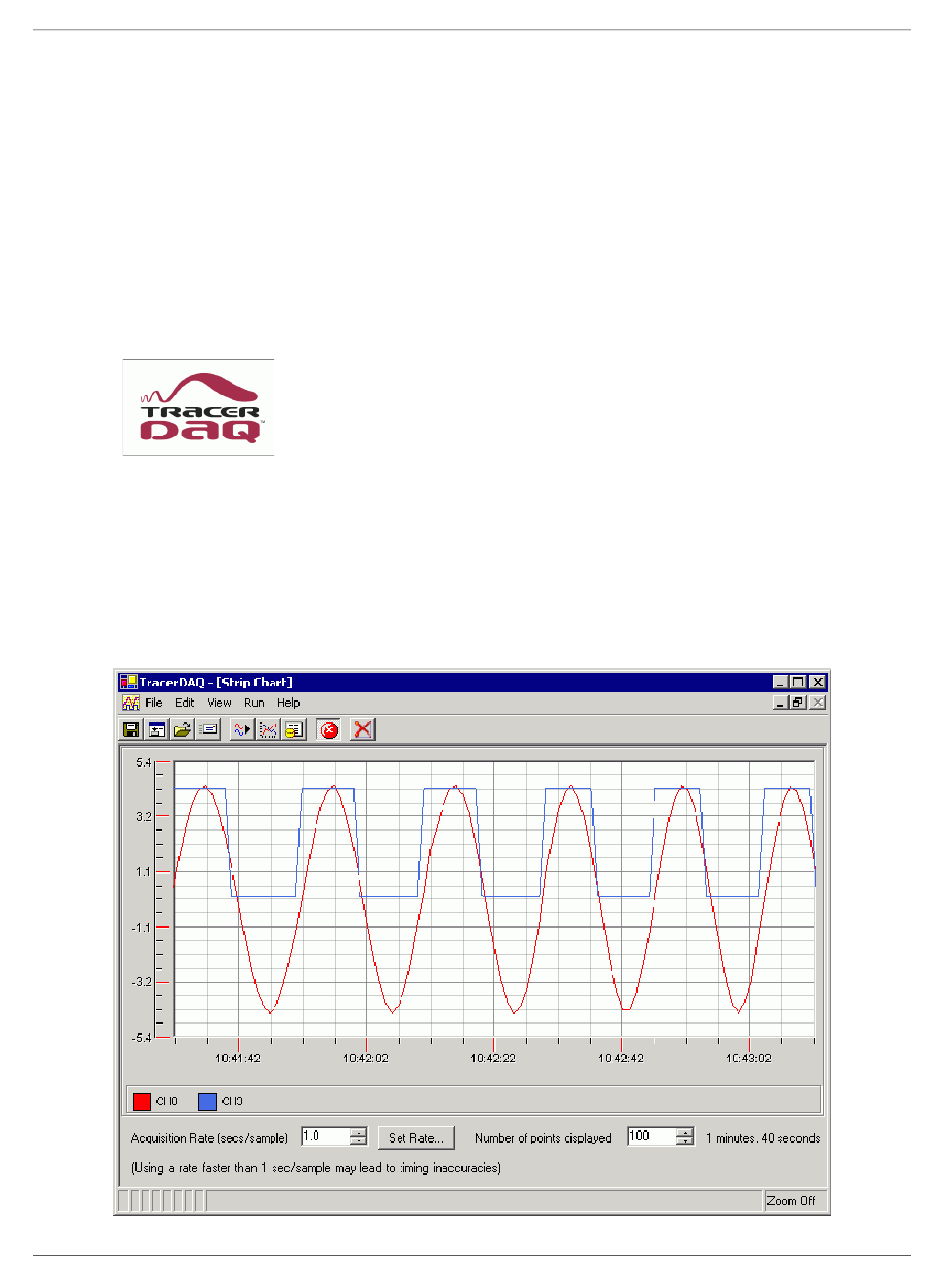Viewport: 928px width, 1288px height.
Task: Click the Tracer DAQ logo image
Action: (198, 408)
